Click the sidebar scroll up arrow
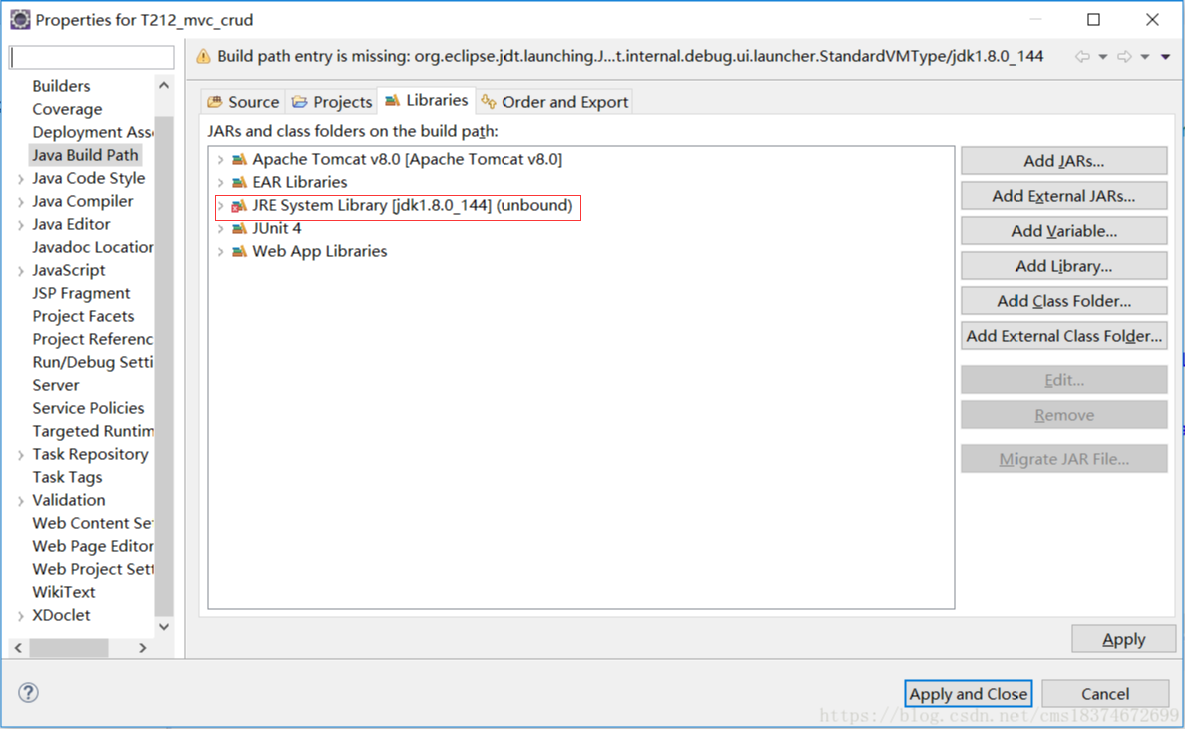 (164, 85)
